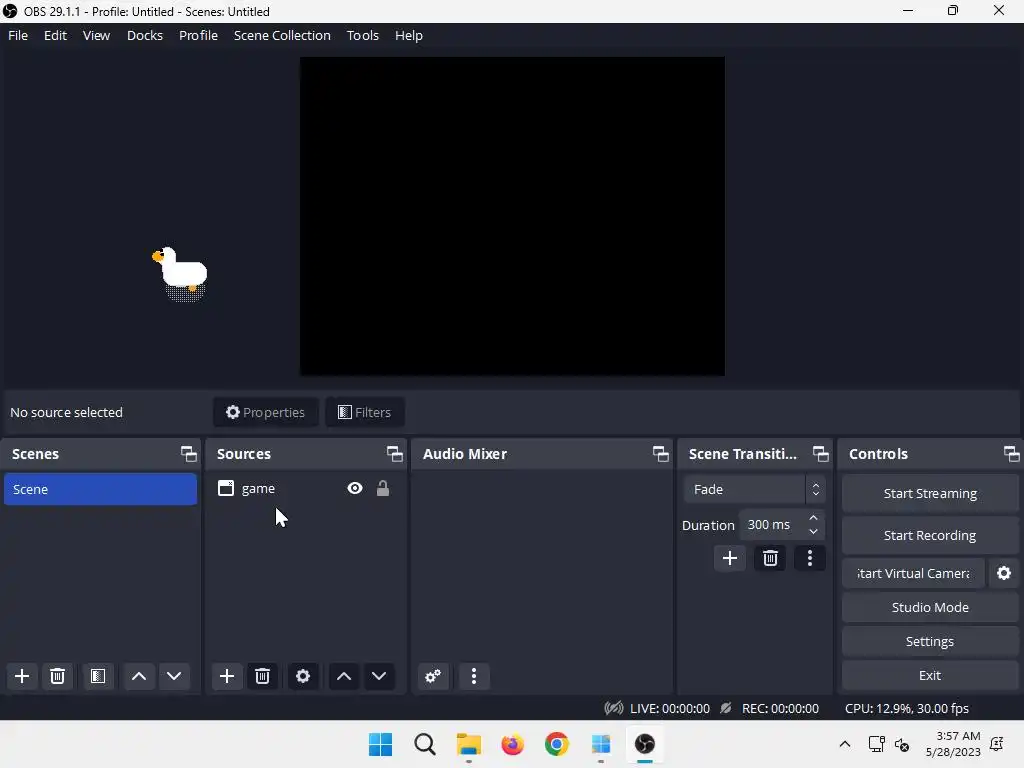Screen dimensions: 1024x768
Task: Open the Scene Collection menu
Action: coord(283,35)
